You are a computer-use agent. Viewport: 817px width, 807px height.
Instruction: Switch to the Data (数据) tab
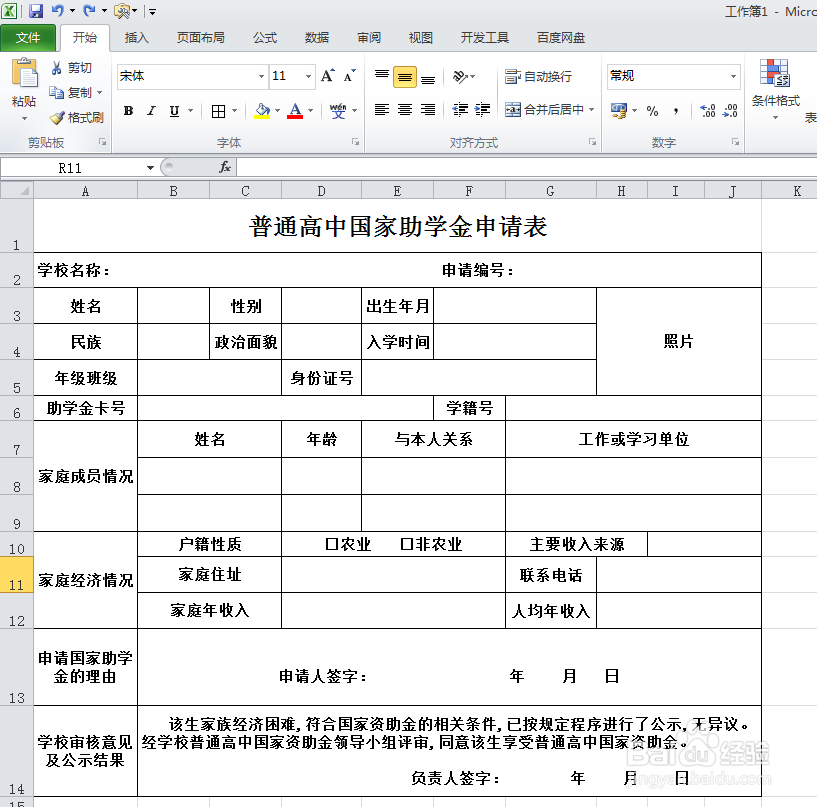click(317, 38)
